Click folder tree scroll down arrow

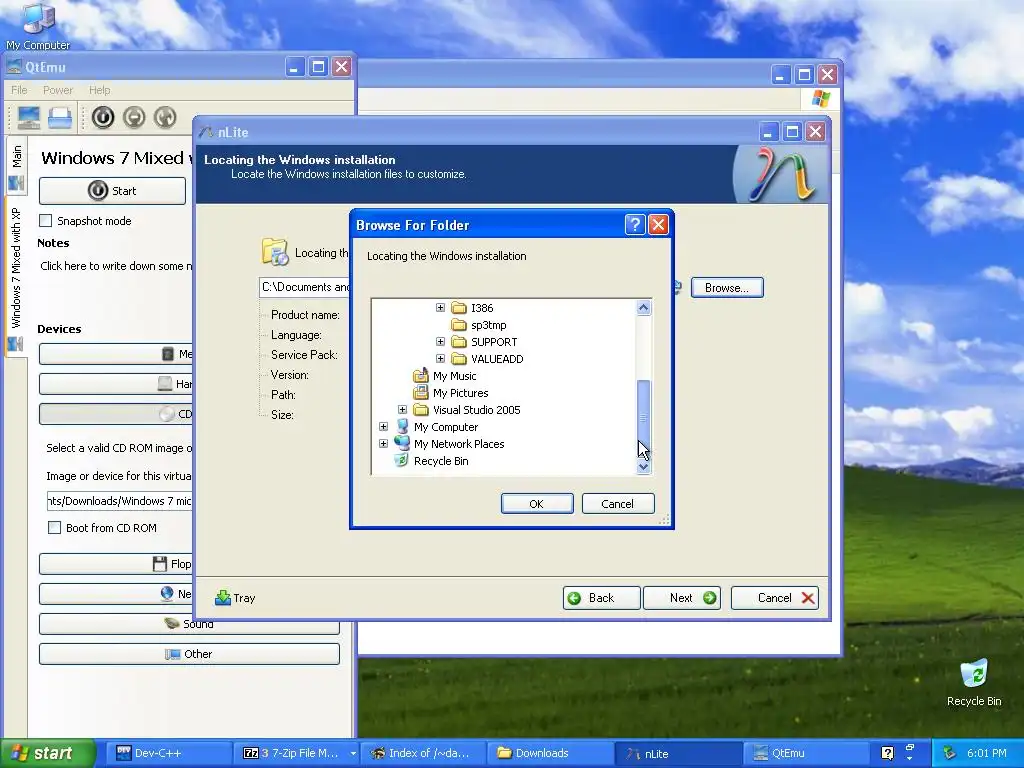click(x=643, y=466)
